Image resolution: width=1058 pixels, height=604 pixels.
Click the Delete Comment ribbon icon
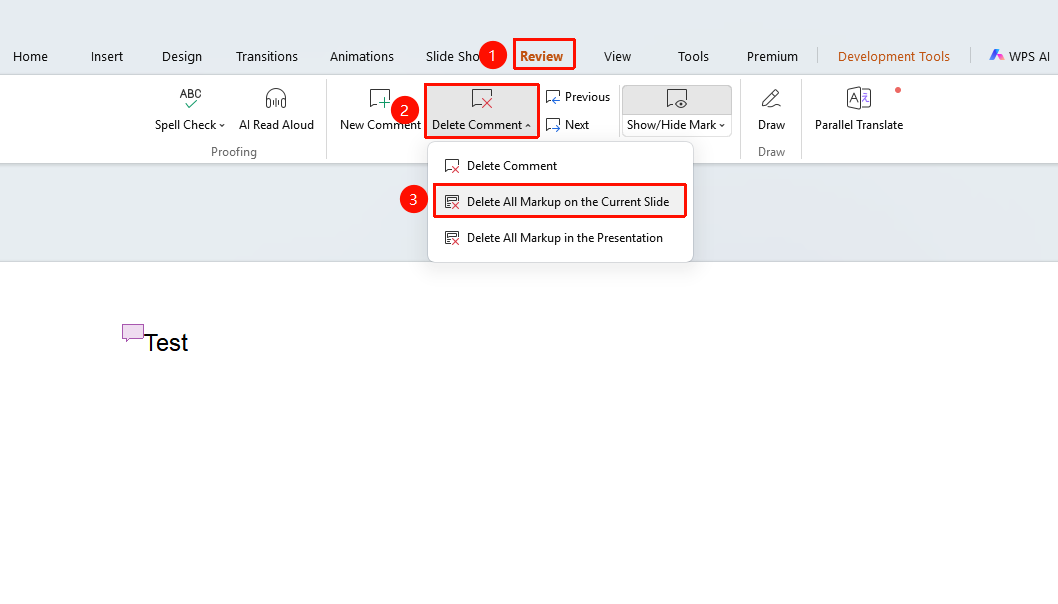coord(482,99)
